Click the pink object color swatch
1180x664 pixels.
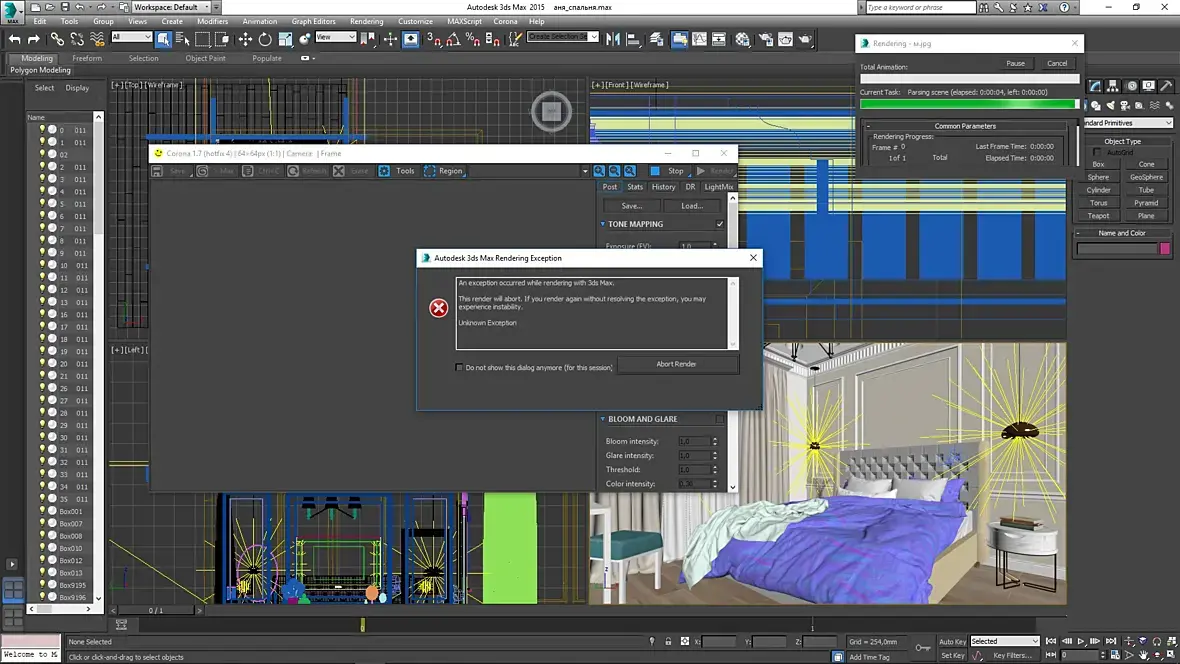click(1165, 249)
